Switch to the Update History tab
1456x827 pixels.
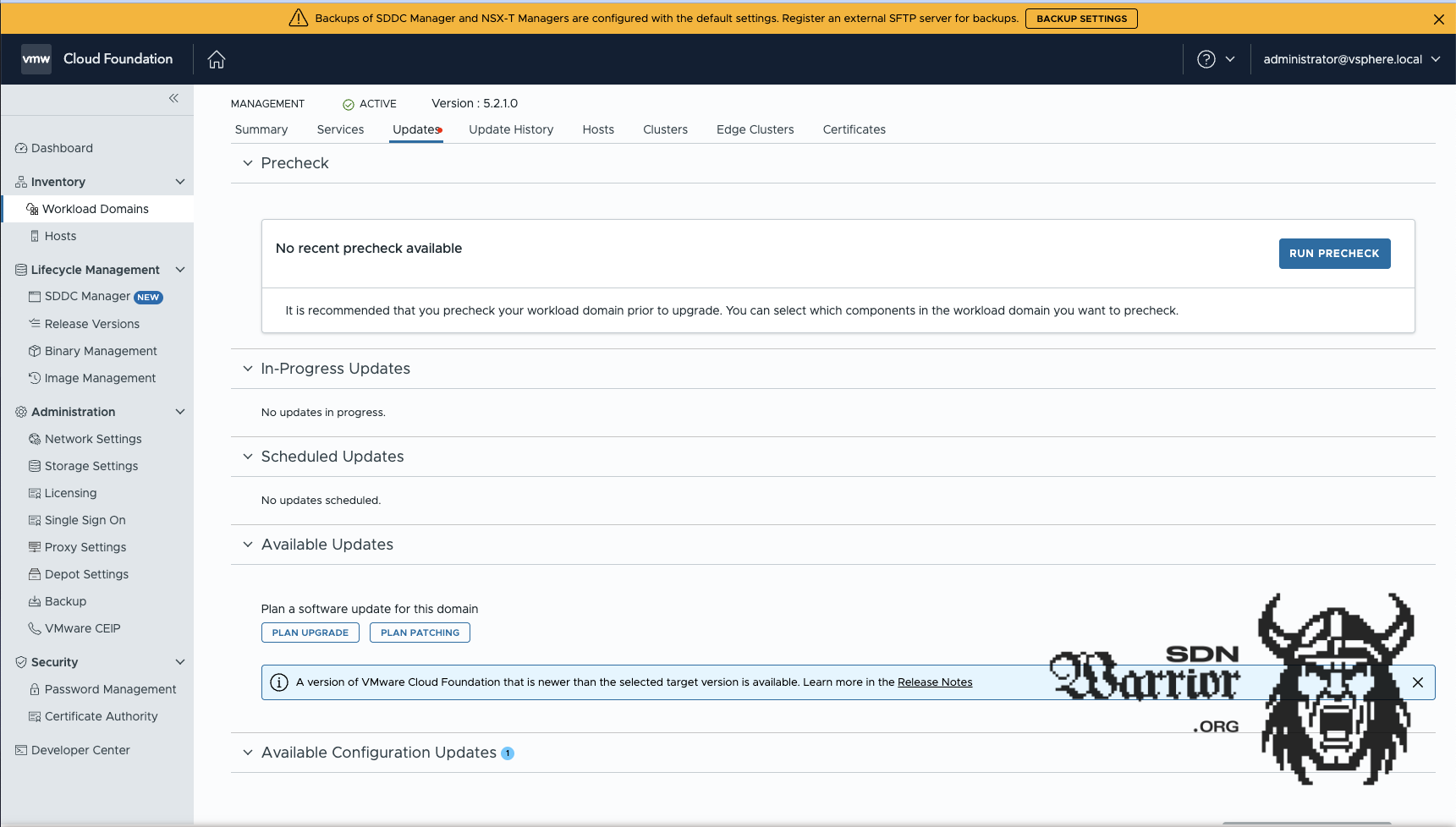(x=511, y=129)
